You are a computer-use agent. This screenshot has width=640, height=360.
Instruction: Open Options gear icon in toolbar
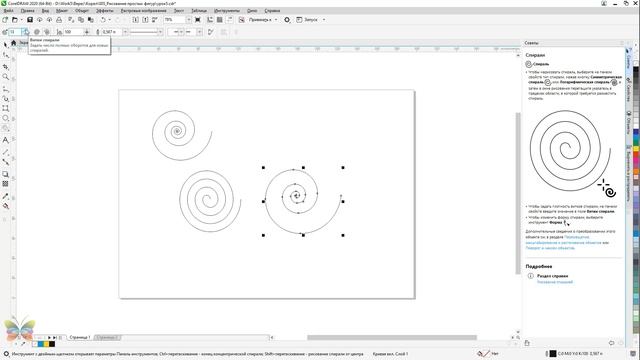click(x=287, y=20)
